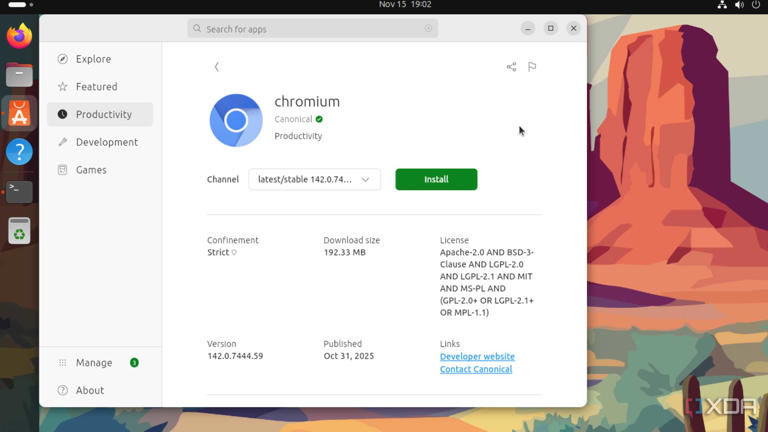Maximize the App Center window
Viewport: 768px width, 432px height.
click(x=551, y=28)
